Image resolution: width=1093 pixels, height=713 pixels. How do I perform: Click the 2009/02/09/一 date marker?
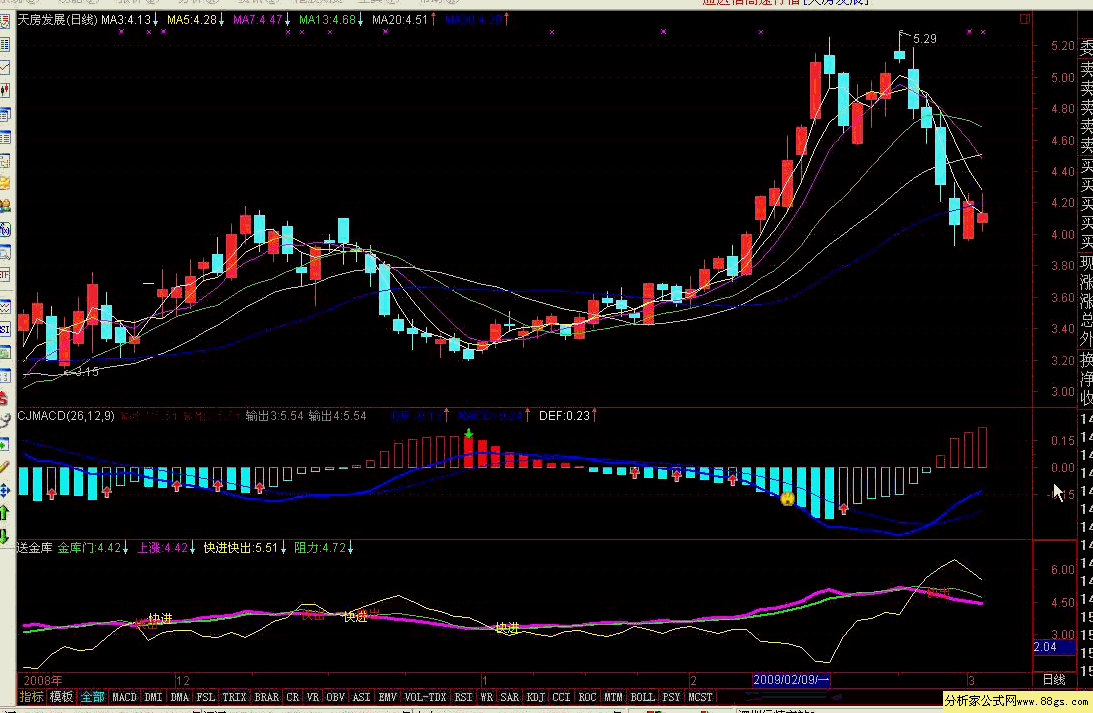(791, 680)
